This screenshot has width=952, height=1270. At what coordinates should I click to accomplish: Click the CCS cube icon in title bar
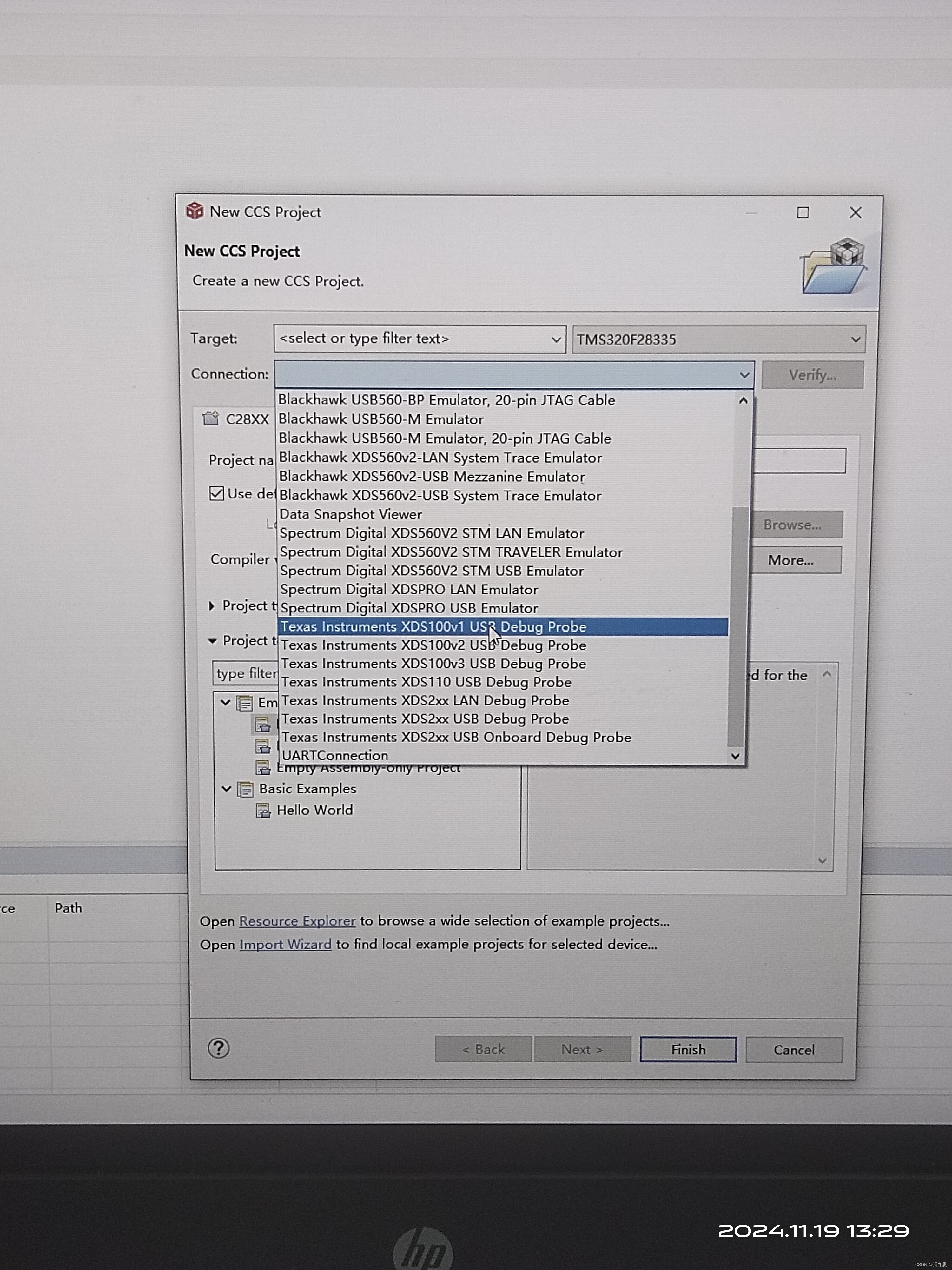pyautogui.click(x=195, y=211)
